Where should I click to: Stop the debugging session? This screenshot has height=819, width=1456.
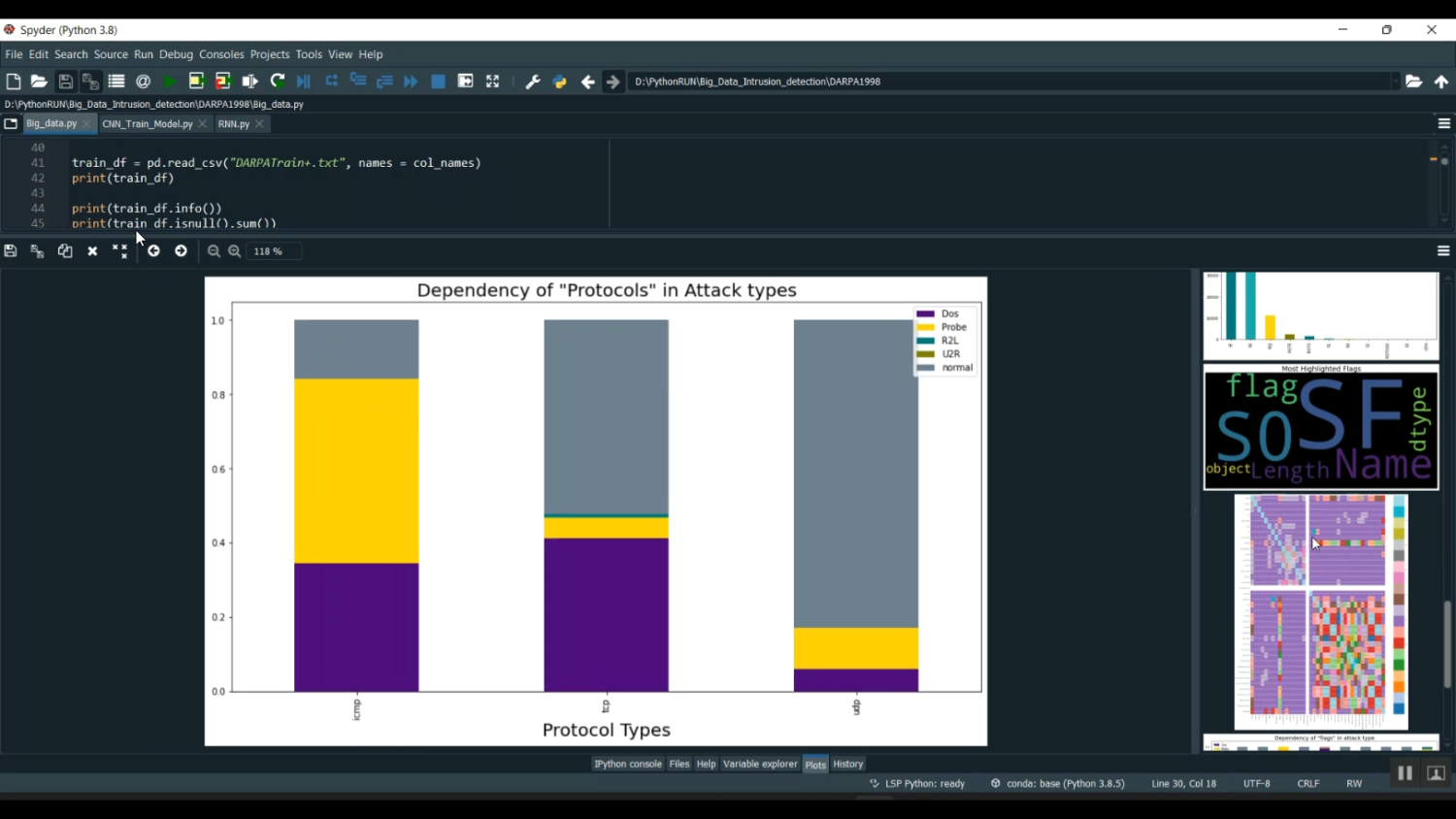click(438, 81)
